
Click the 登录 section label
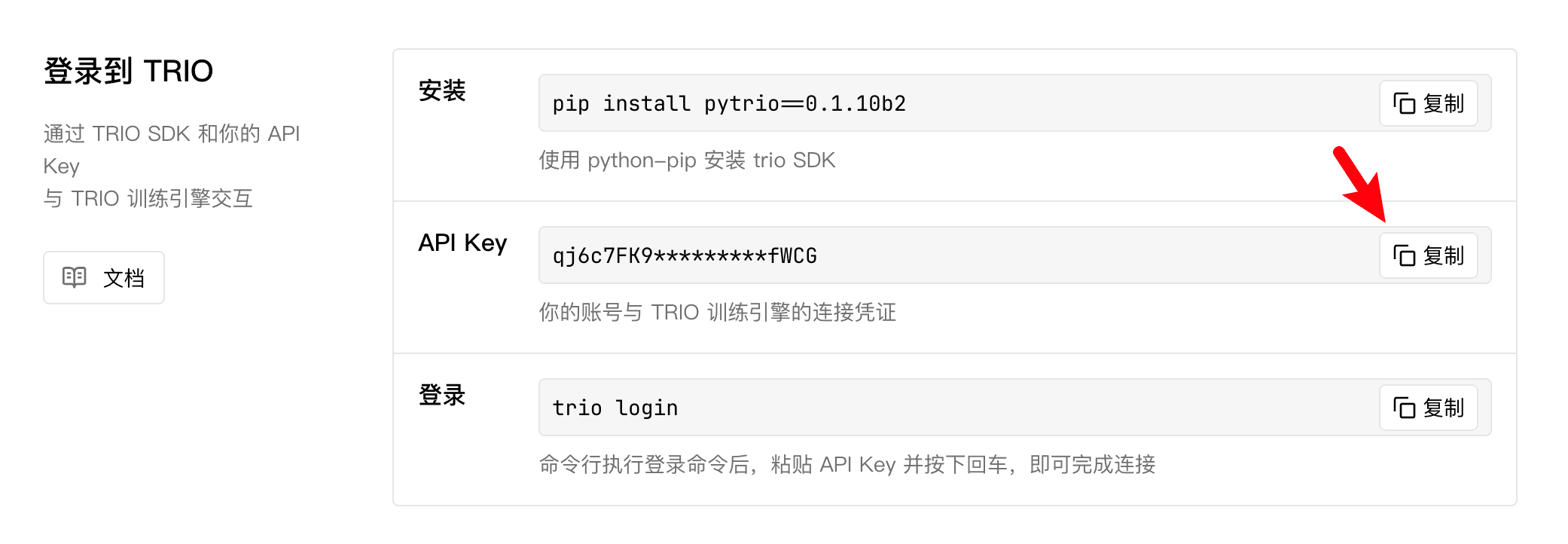tap(442, 395)
